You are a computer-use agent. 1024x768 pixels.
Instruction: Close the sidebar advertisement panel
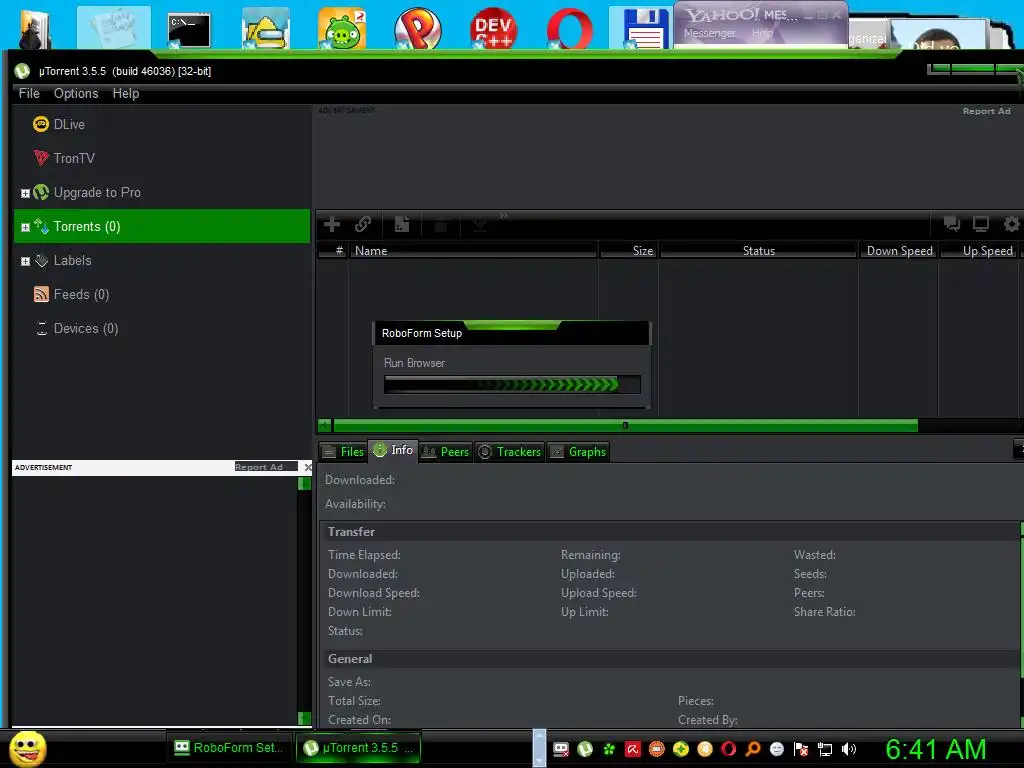pyautogui.click(x=308, y=467)
